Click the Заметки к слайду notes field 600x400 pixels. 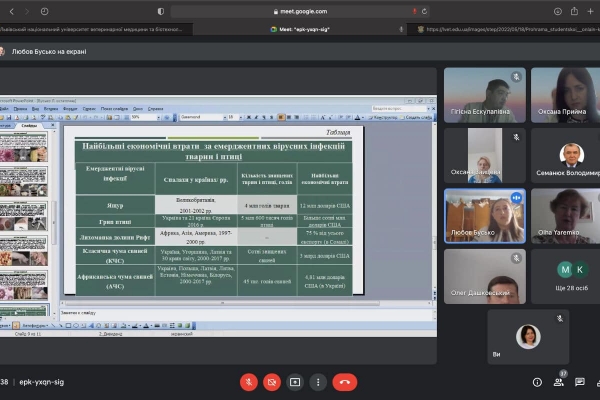(x=246, y=313)
